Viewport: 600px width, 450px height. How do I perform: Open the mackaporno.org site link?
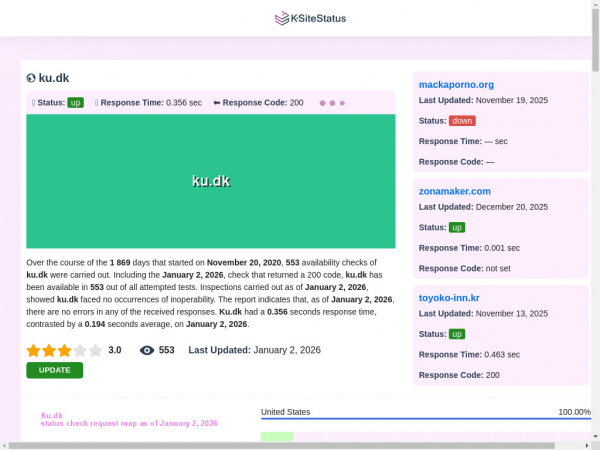pyautogui.click(x=456, y=85)
